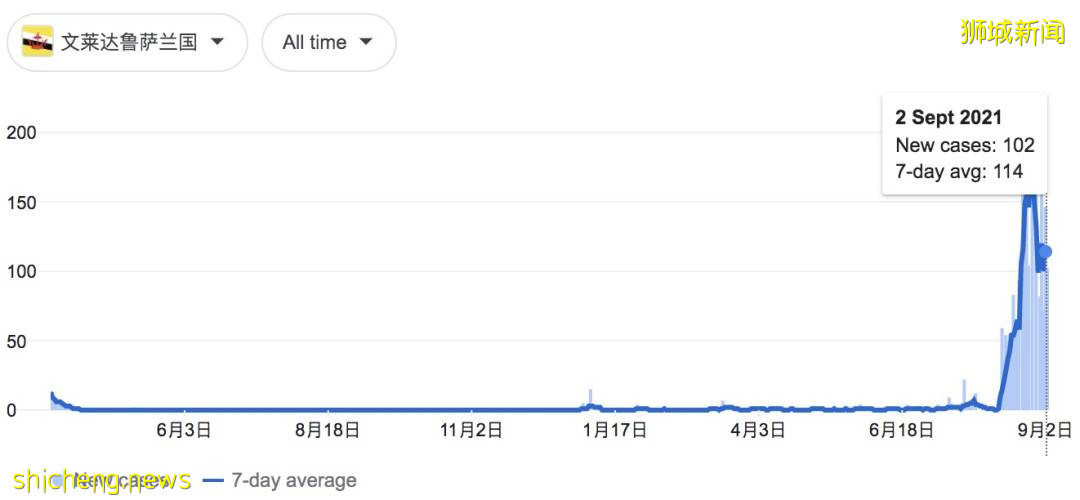The height and width of the screenshot is (500, 1080).
Task: Click the blue 7-day average legend line
Action: (x=213, y=481)
